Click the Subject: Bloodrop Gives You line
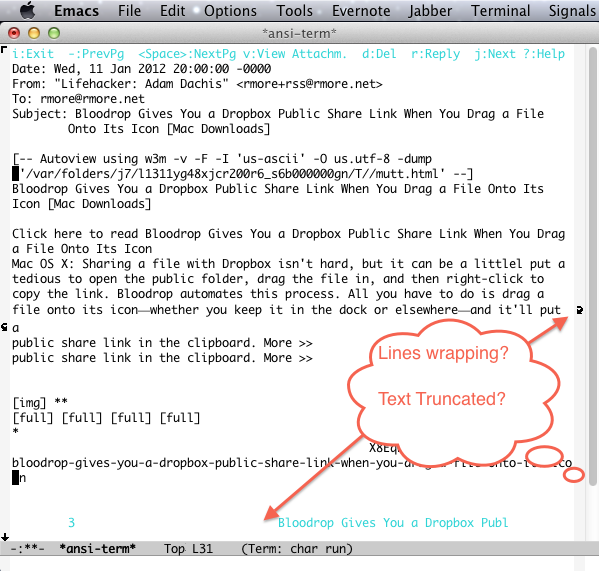The image size is (599, 571). point(278,114)
